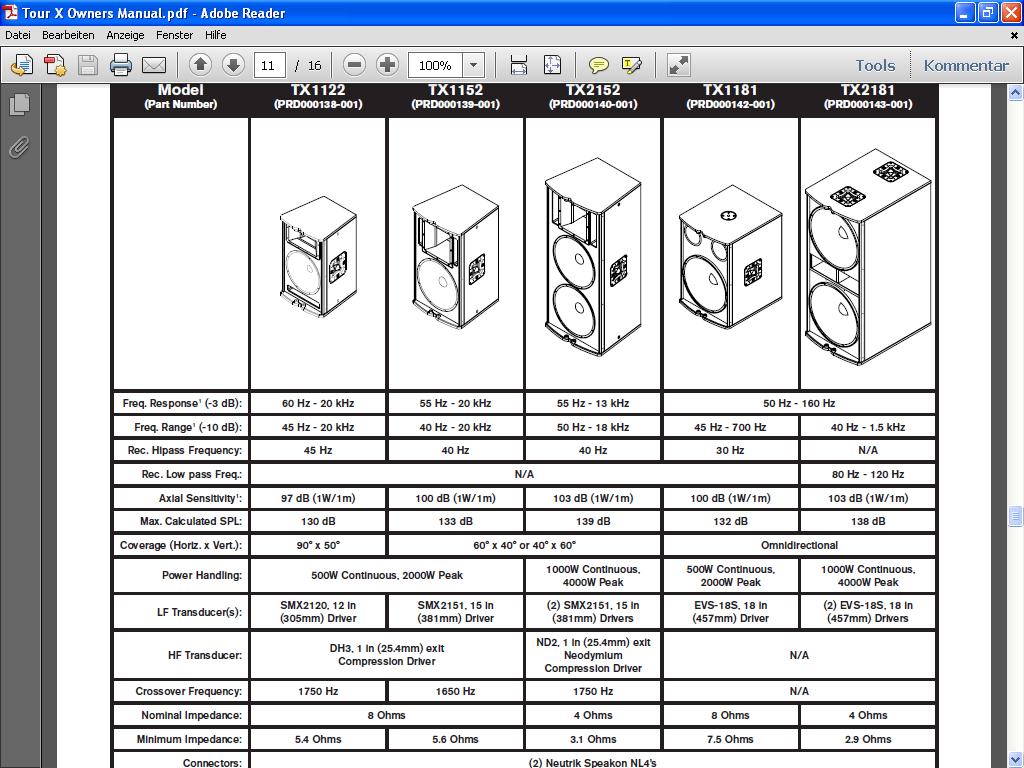1024x768 pixels.
Task: Click the TX1122 model header
Action: click(318, 90)
